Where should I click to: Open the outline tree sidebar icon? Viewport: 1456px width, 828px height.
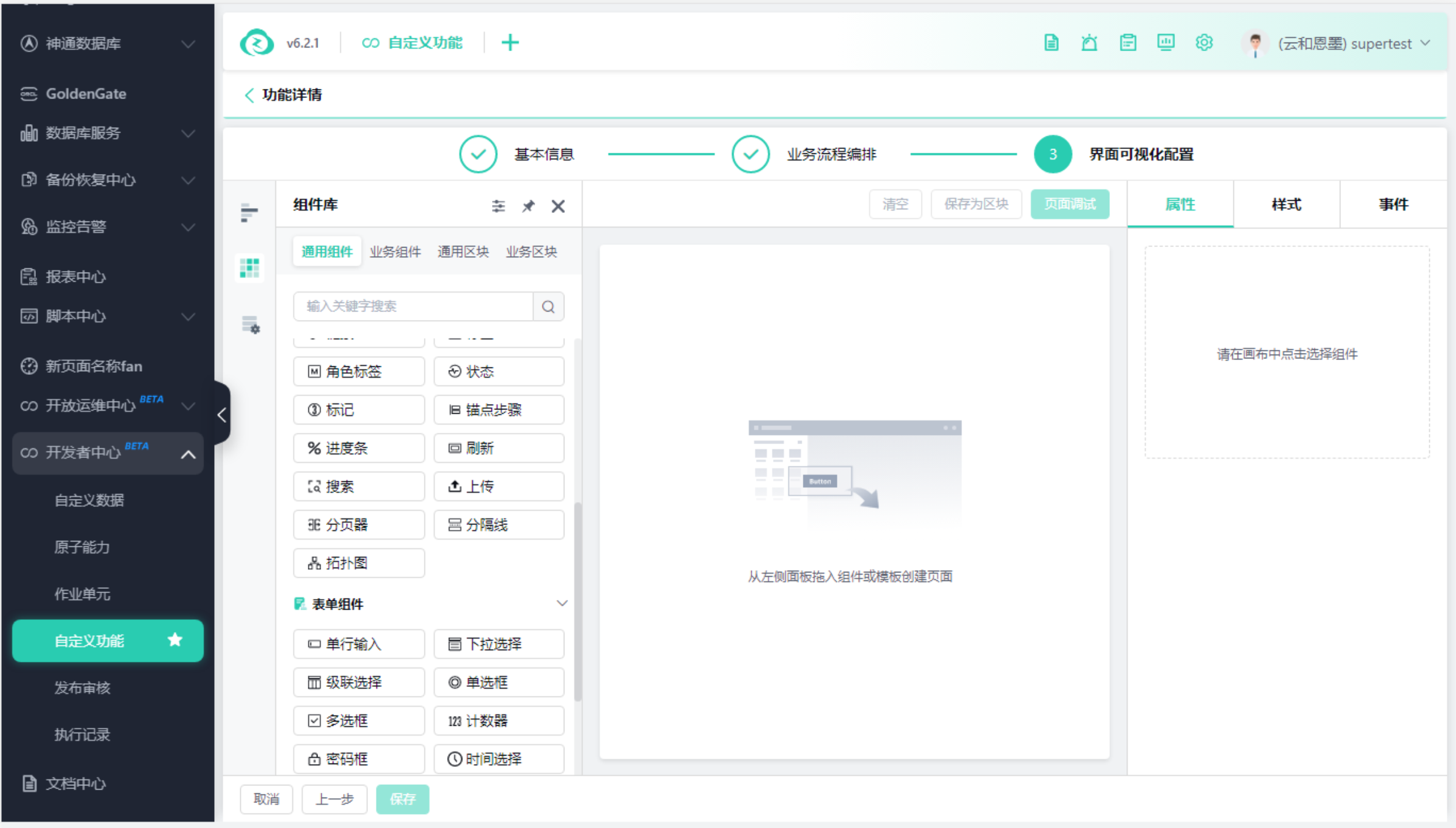tap(249, 212)
